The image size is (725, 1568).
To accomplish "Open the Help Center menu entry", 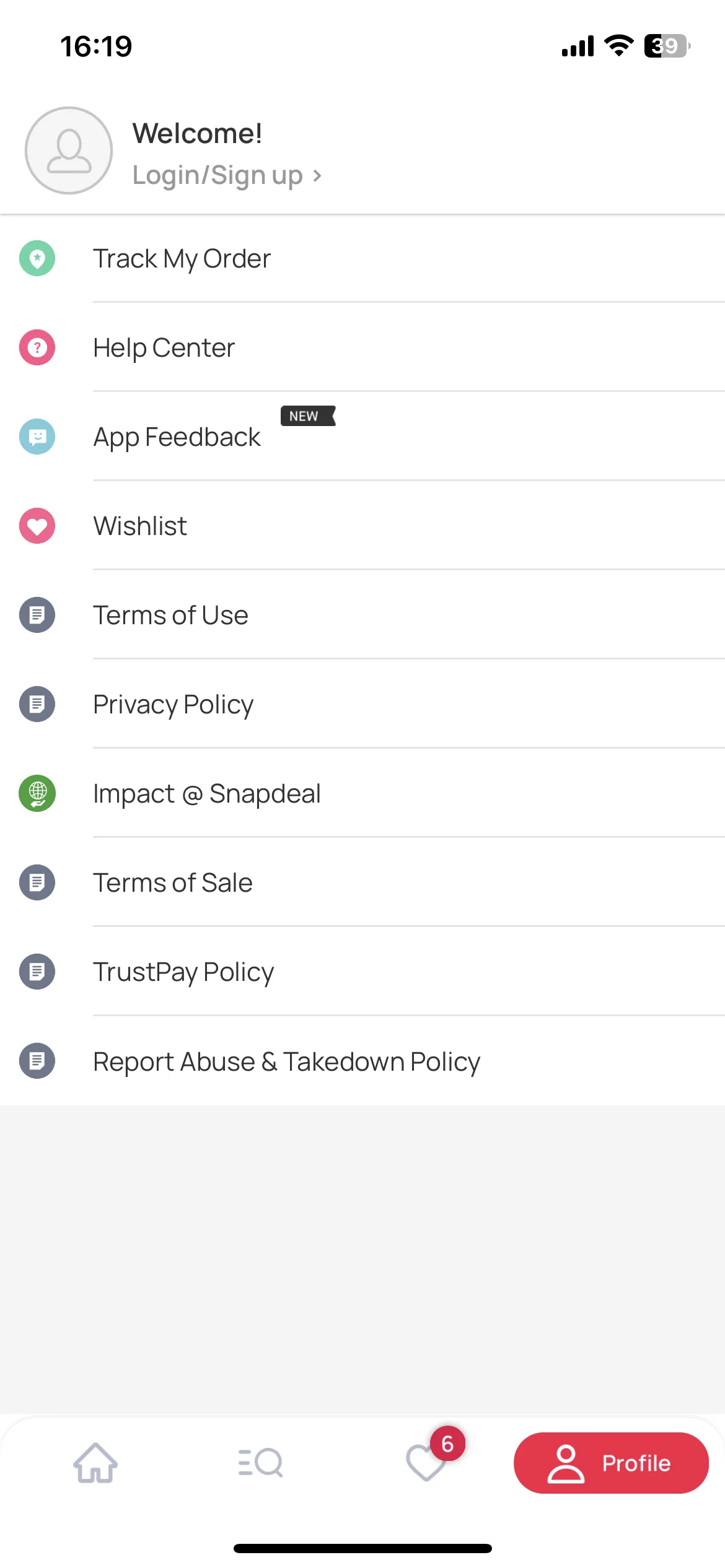I will 362,347.
